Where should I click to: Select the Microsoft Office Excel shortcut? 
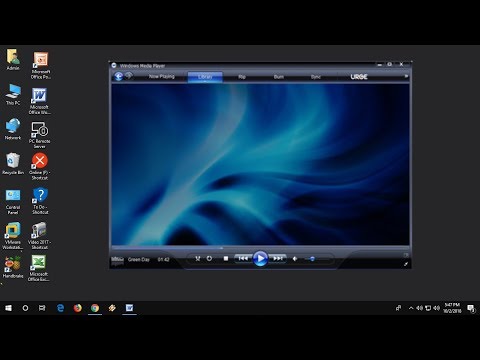(x=39, y=268)
